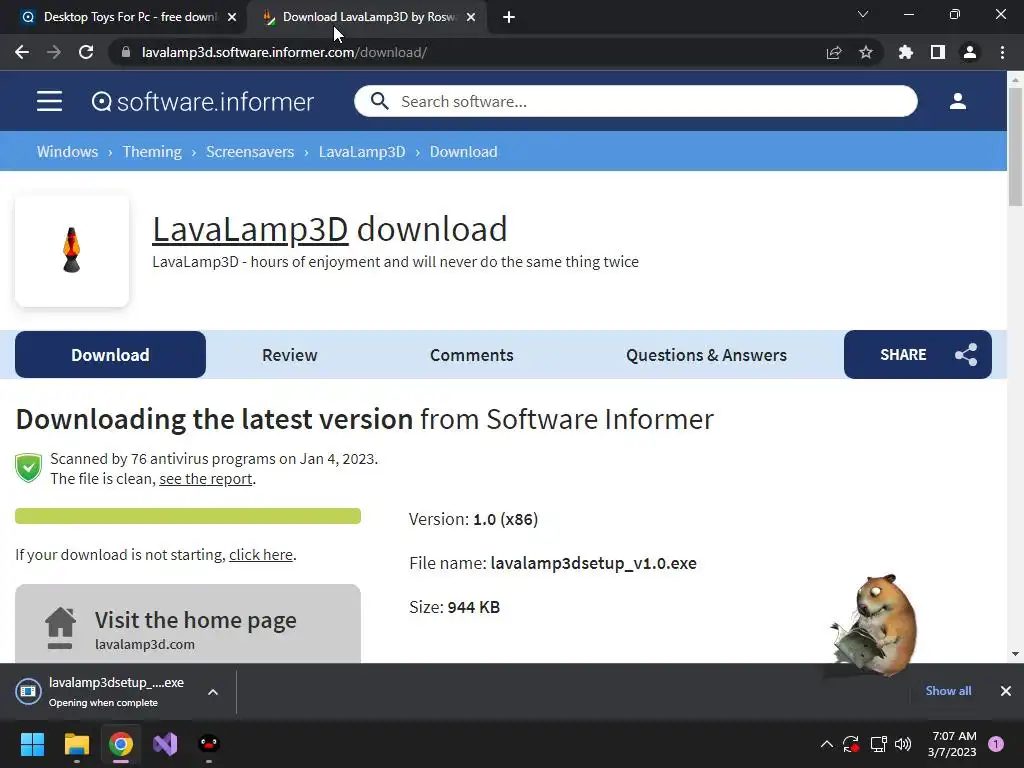Click the home icon in Visit the home page
This screenshot has height=768, width=1024.
click(61, 628)
